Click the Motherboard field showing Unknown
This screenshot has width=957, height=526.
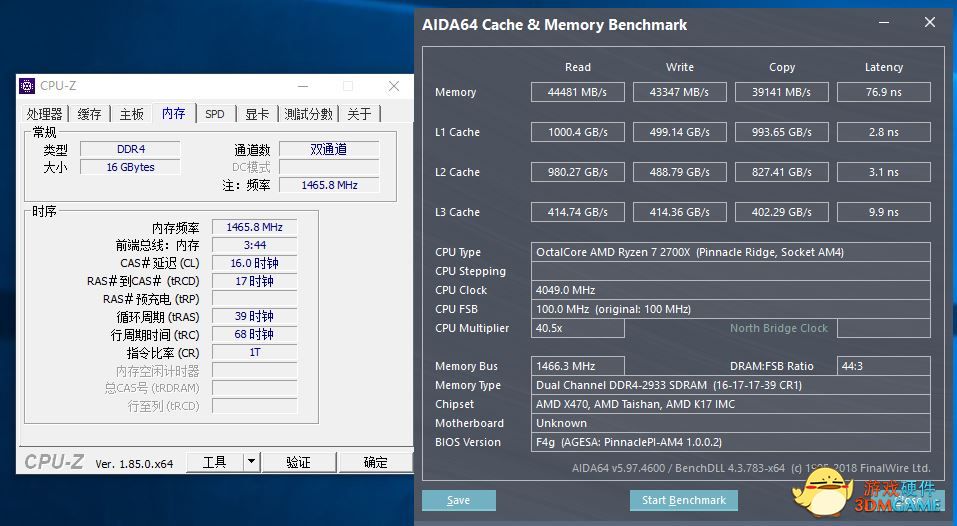731,423
